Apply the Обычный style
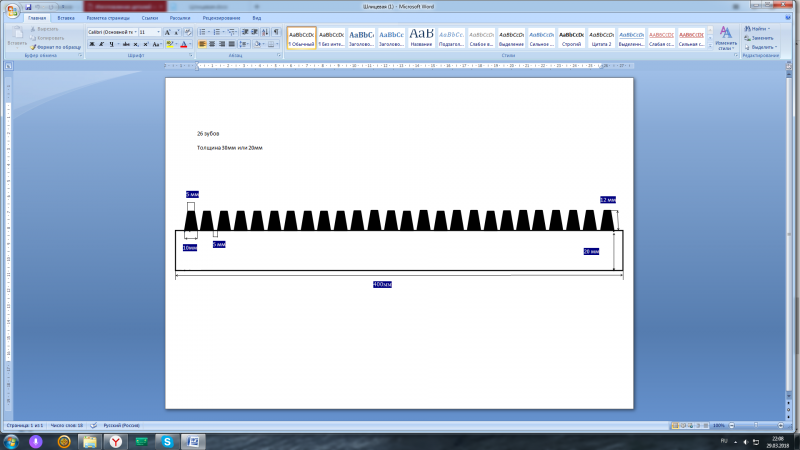Viewport: 800px width, 450px height. (302, 38)
